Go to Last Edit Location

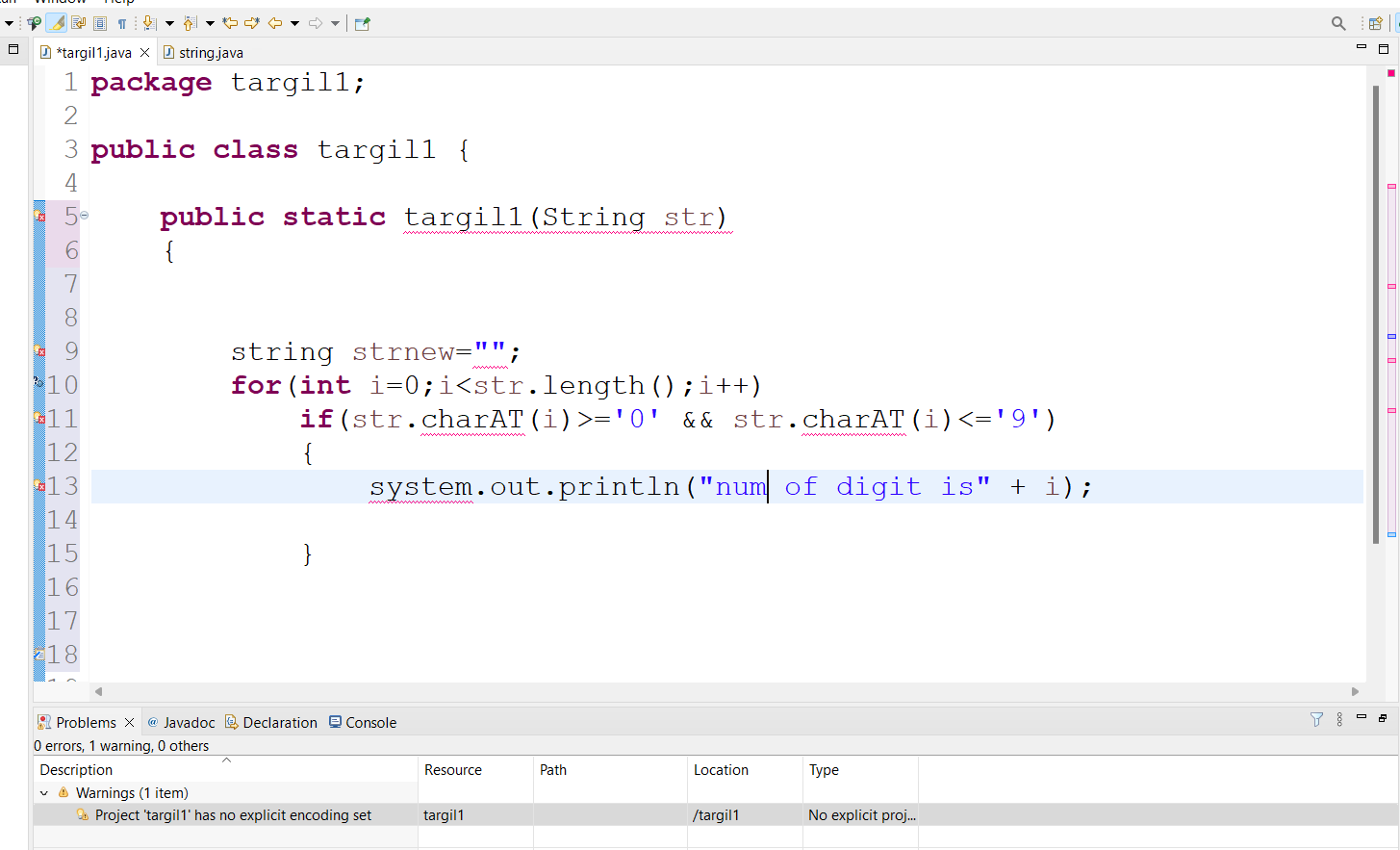[x=230, y=23]
